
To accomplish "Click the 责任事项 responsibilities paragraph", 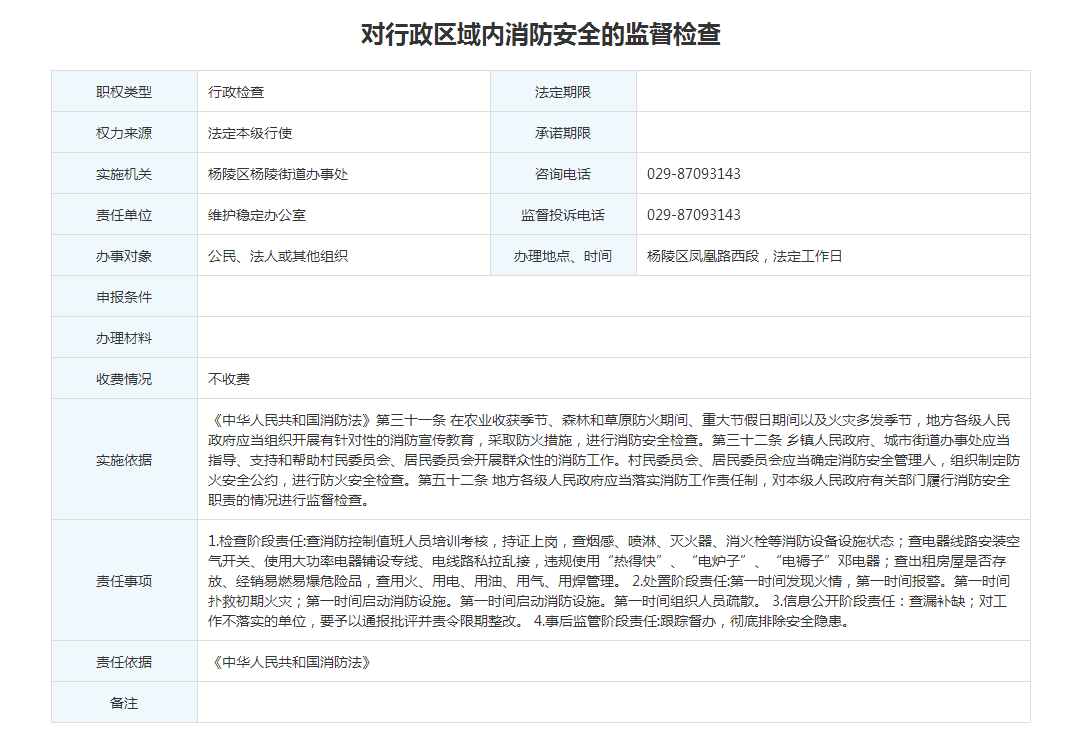I will pos(613,580).
